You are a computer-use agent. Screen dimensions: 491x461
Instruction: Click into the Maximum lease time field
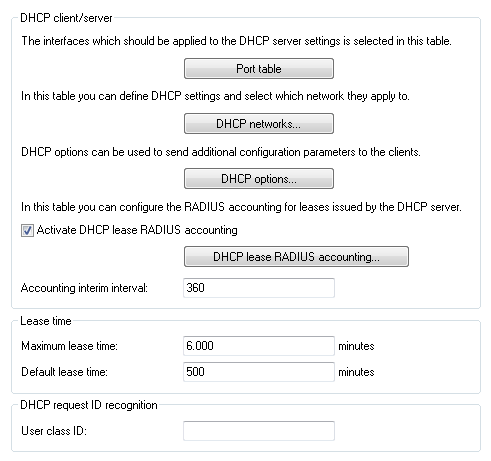259,346
